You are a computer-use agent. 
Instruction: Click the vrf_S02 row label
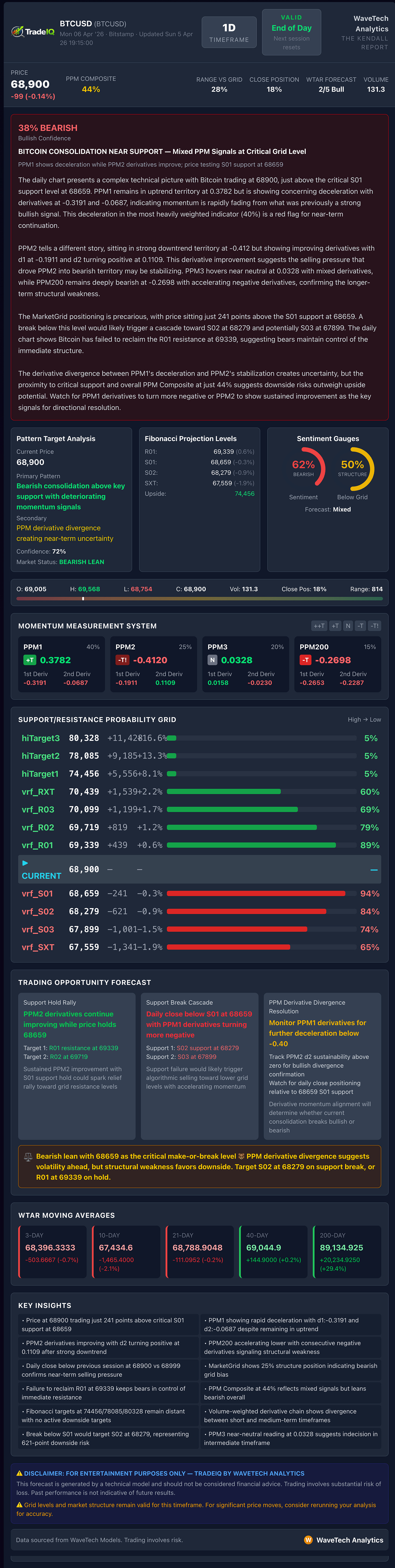point(38,911)
